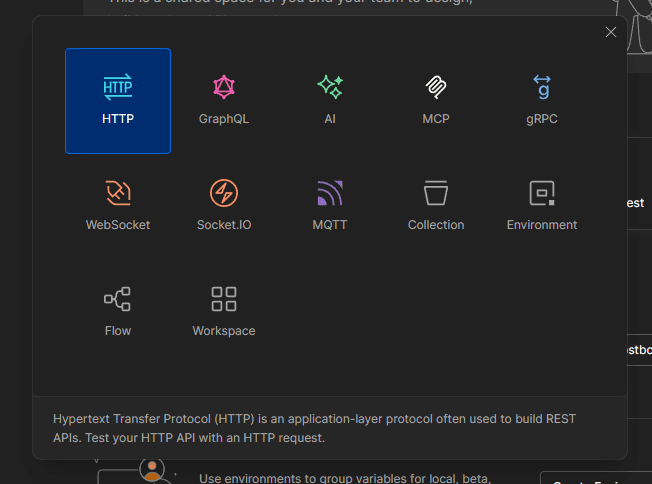Click the WebSocket text label
Screen dimensions: 652x484
(x=118, y=225)
